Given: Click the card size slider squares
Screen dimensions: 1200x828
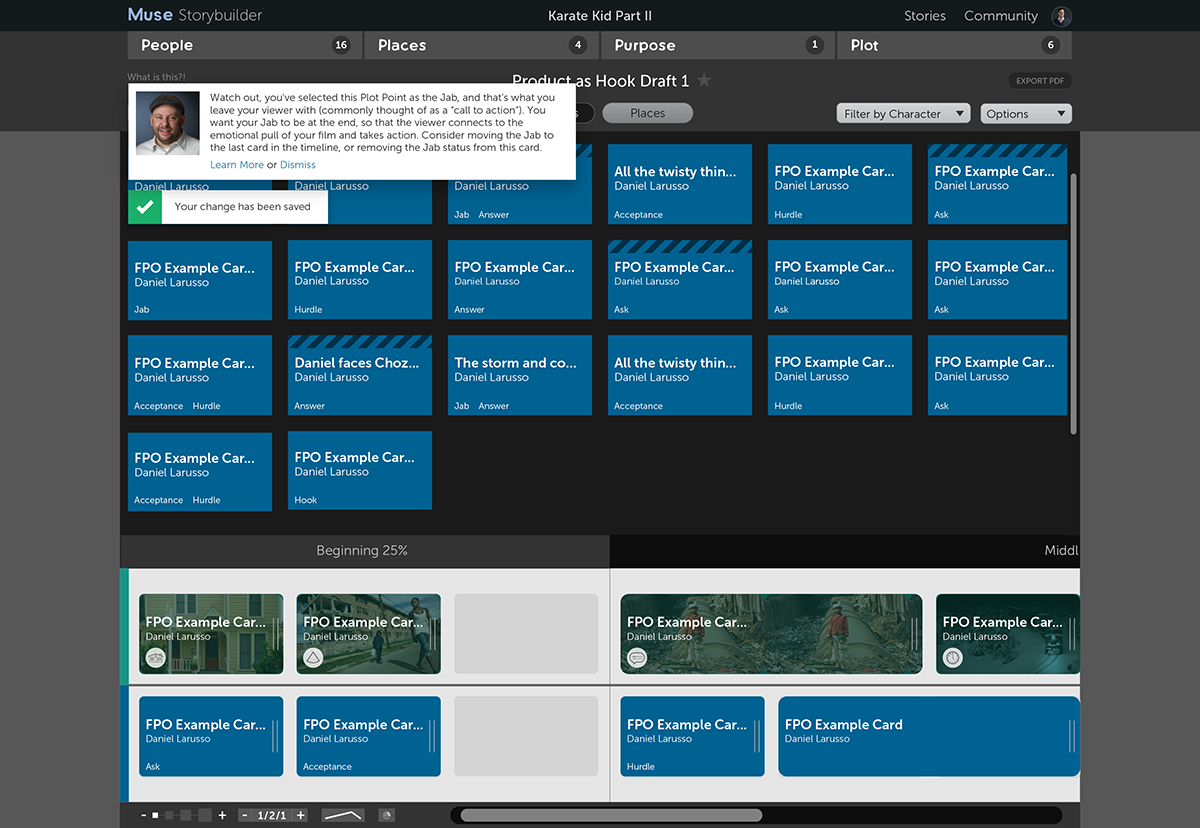Looking at the screenshot, I should click(181, 815).
